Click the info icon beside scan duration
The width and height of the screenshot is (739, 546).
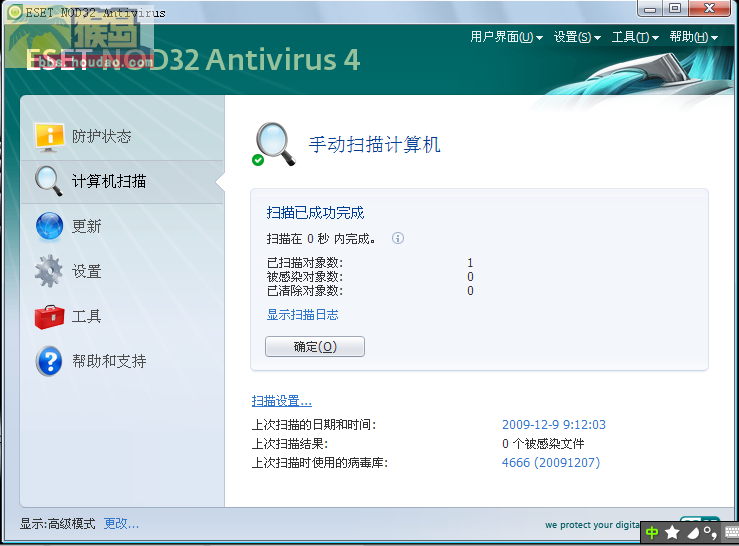point(398,238)
